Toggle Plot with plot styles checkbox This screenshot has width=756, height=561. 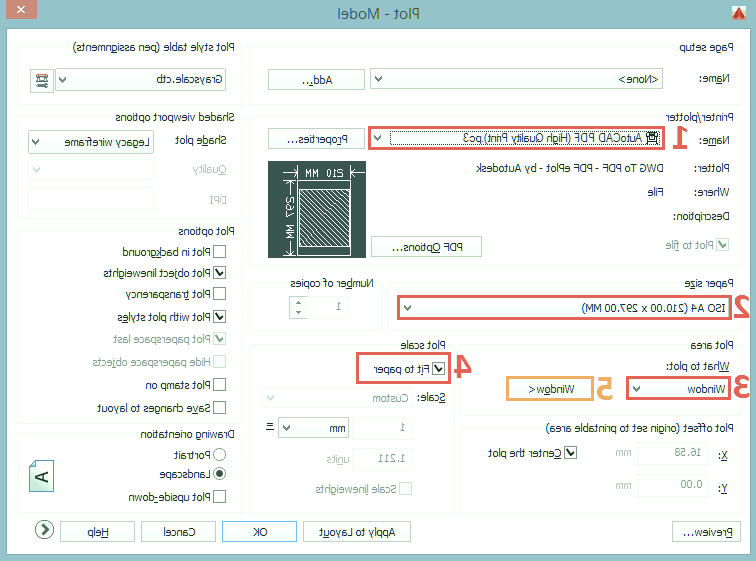219,317
